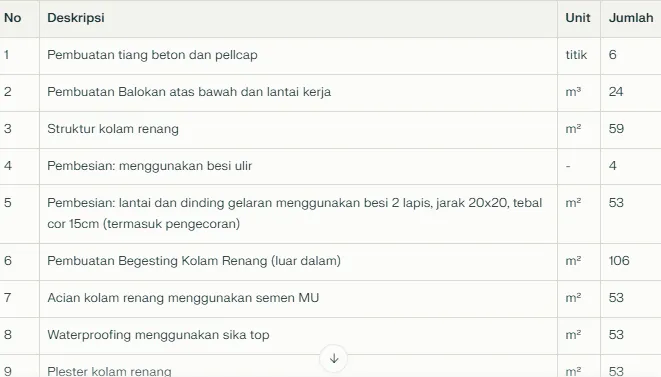
Task: Click the 'titik' unit cell
Action: click(x=576, y=55)
